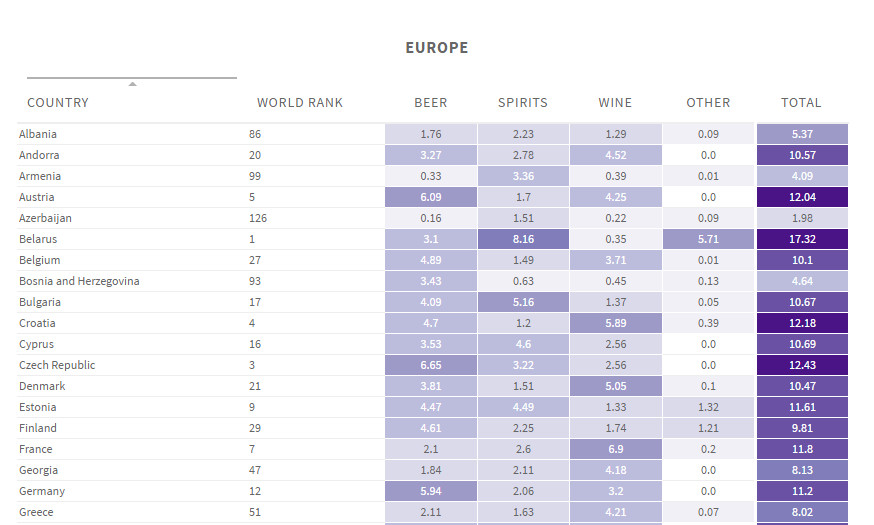Click the sort arrow above Country column

tap(132, 84)
